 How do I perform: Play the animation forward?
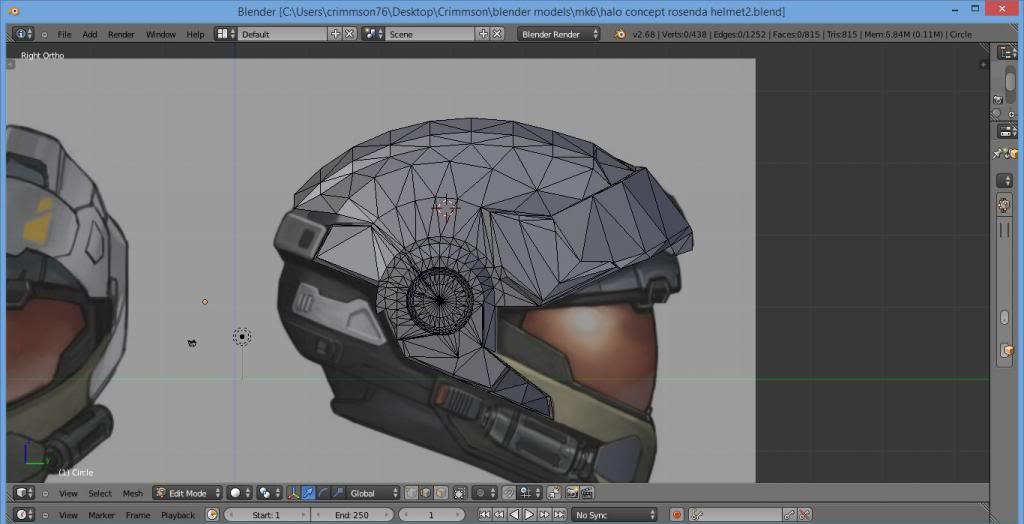point(529,515)
